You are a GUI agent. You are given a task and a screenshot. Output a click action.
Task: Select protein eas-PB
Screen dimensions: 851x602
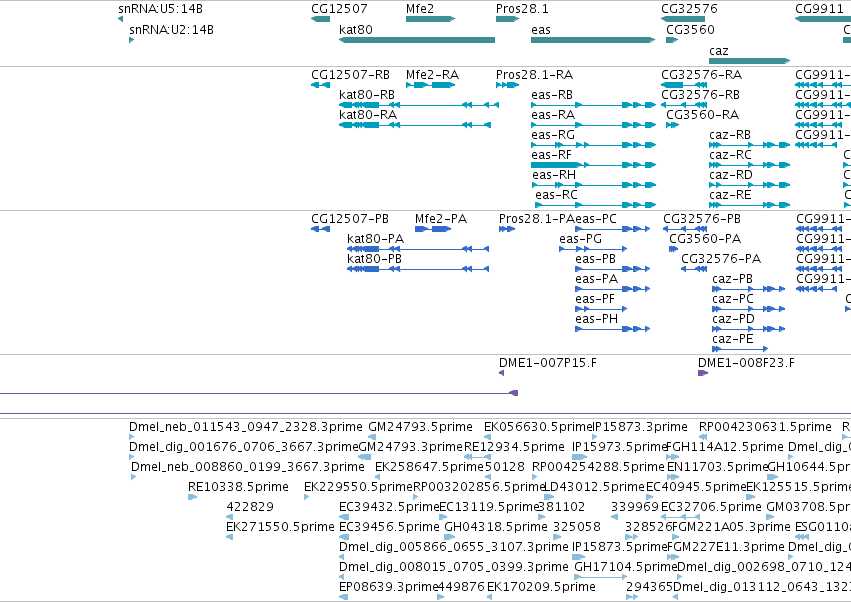coord(595,259)
